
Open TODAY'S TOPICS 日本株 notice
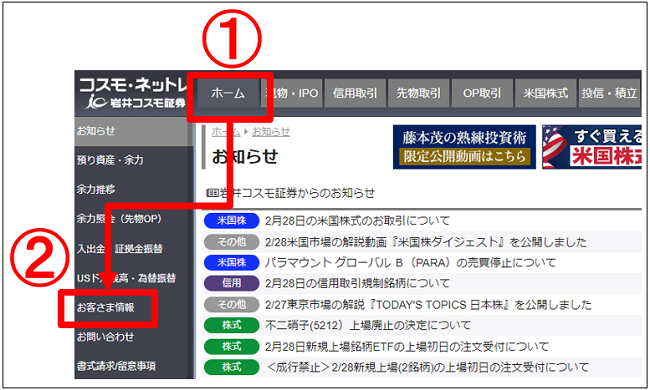(428, 305)
